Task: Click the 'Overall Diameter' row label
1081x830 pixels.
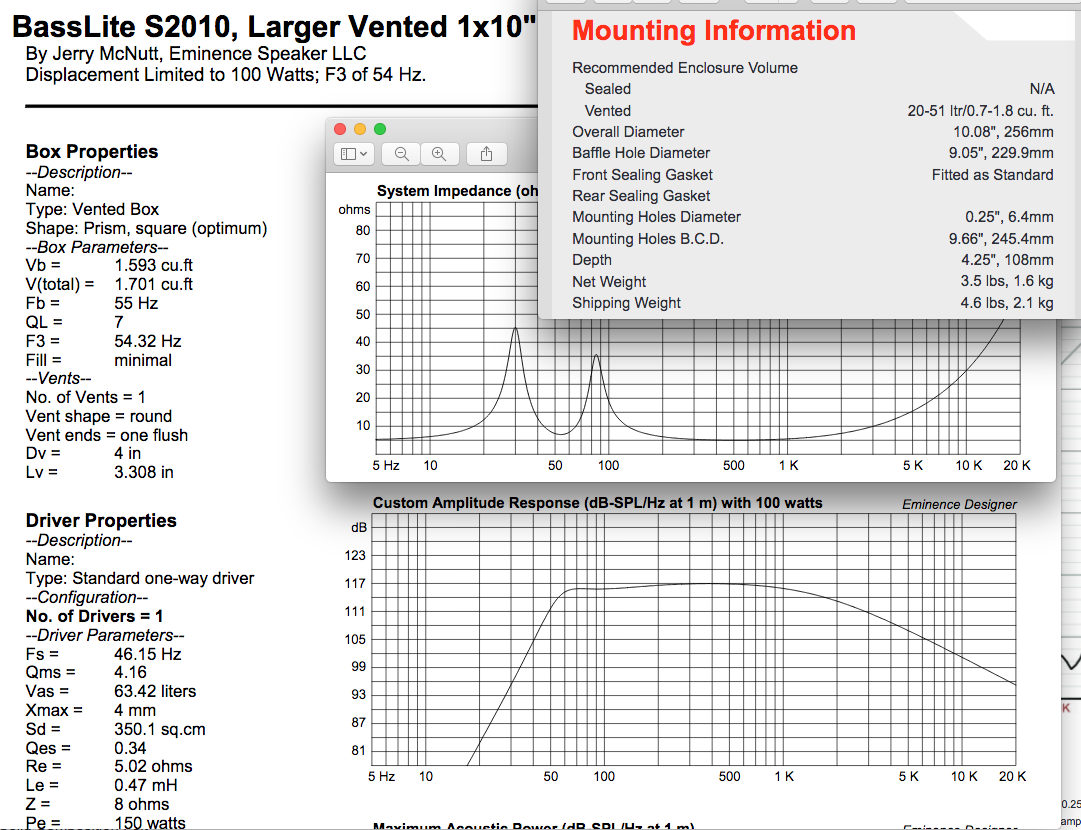Action: (628, 132)
